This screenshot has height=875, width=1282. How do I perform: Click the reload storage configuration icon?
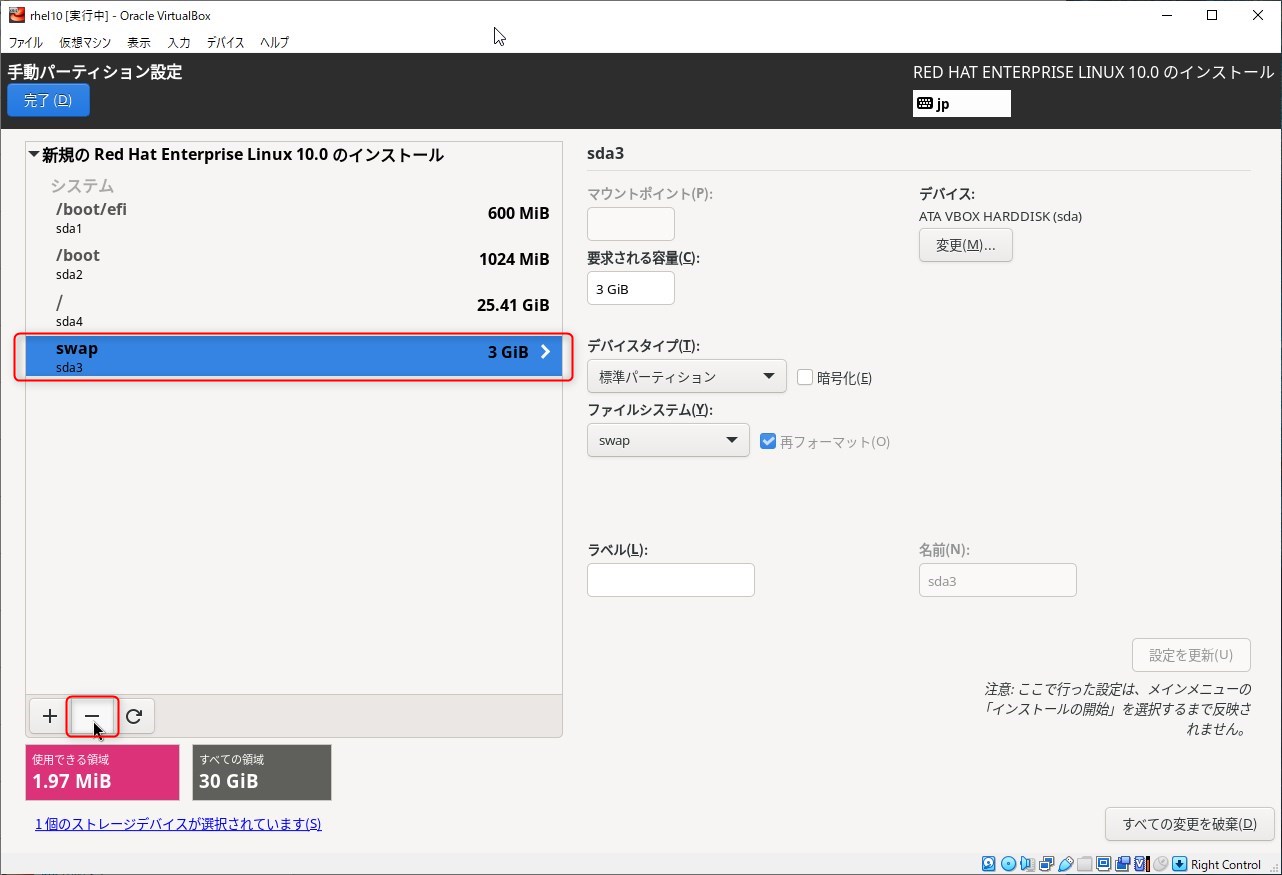(134, 716)
